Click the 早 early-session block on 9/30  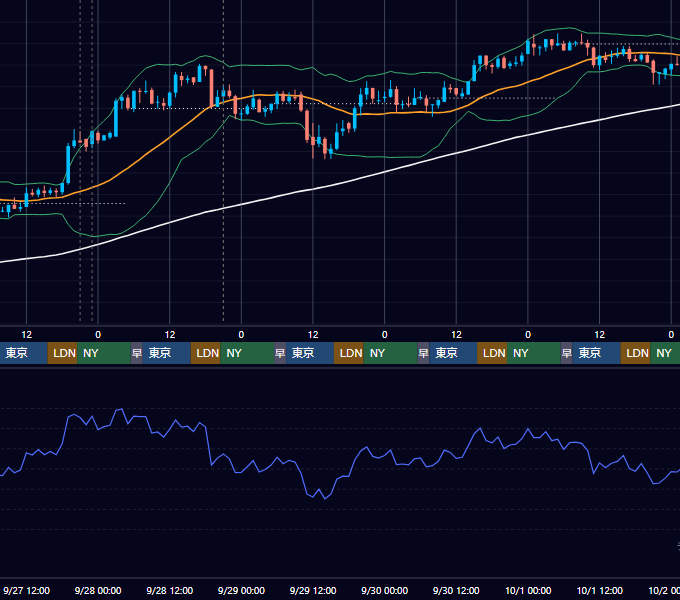[423, 353]
